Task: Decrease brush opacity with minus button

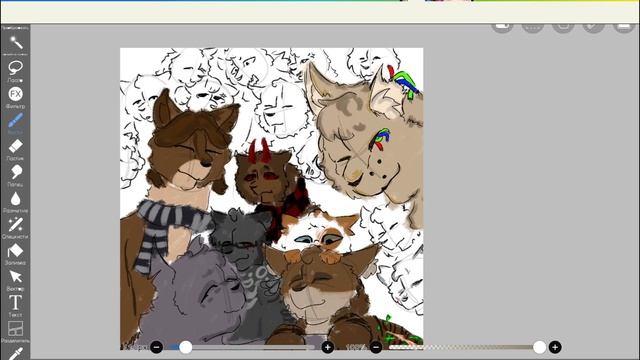Action: [x=376, y=347]
